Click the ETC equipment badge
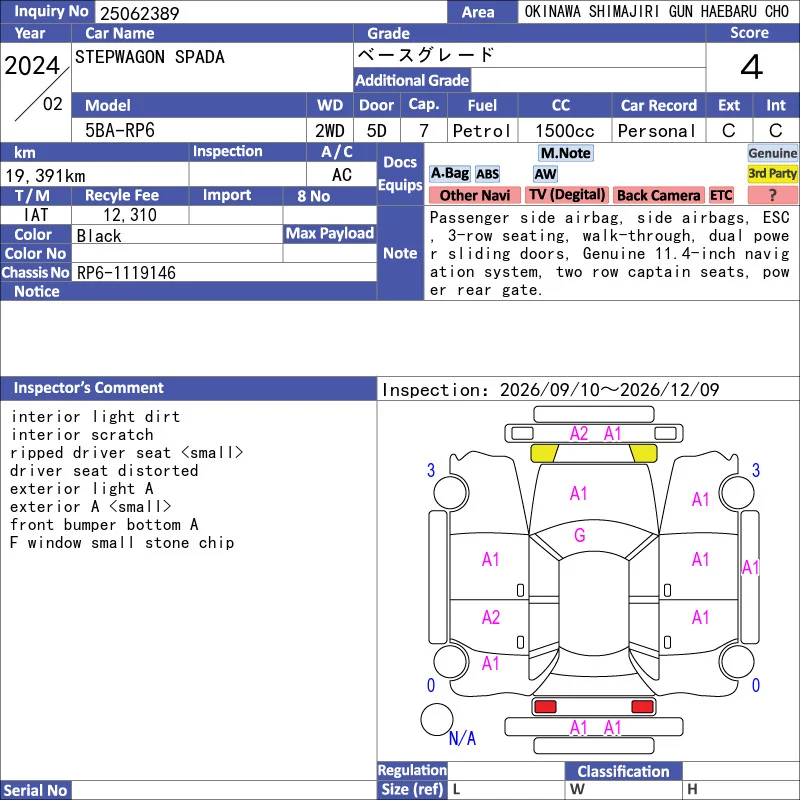The image size is (800, 800). coord(721,195)
